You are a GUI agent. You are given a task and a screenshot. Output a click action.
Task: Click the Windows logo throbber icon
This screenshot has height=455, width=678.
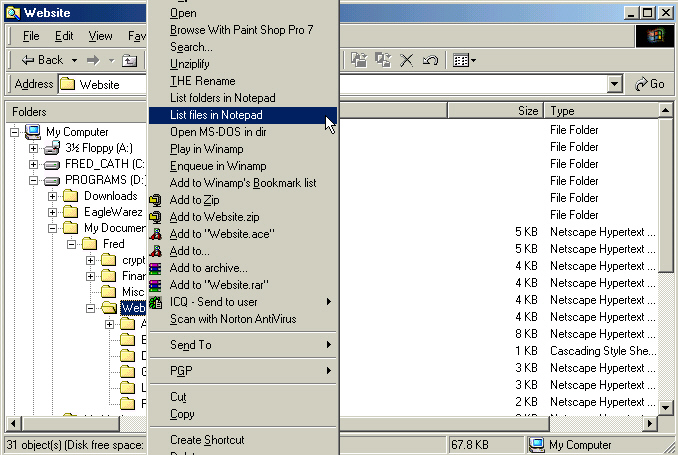(655, 36)
